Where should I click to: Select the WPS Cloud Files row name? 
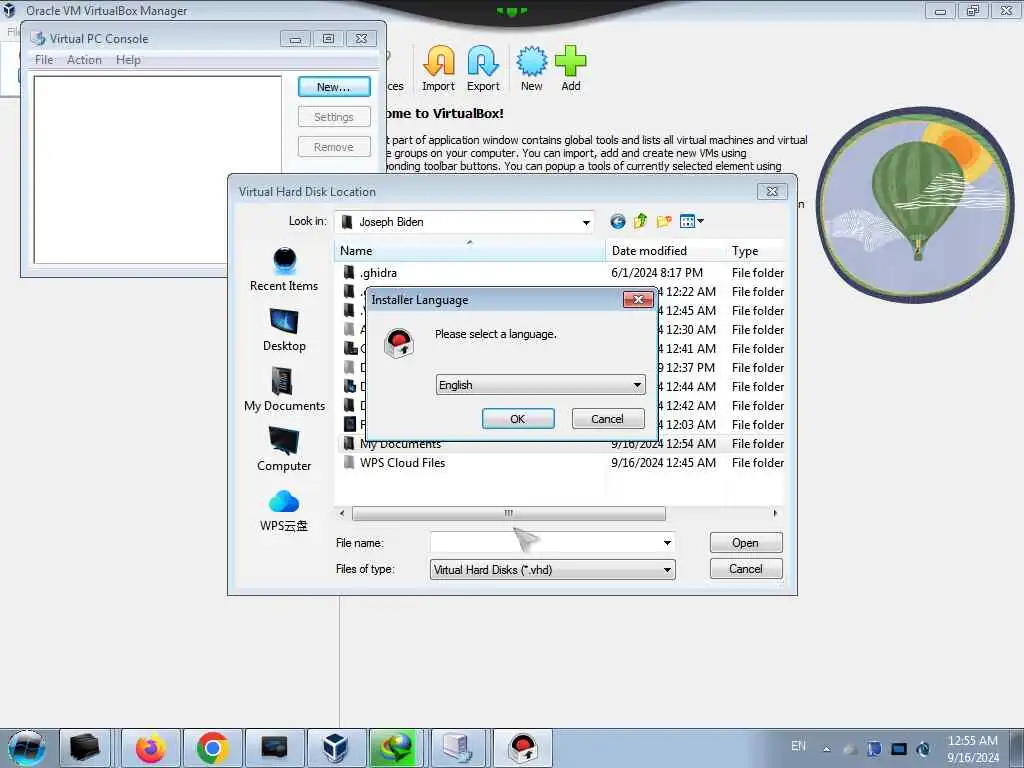(402, 462)
